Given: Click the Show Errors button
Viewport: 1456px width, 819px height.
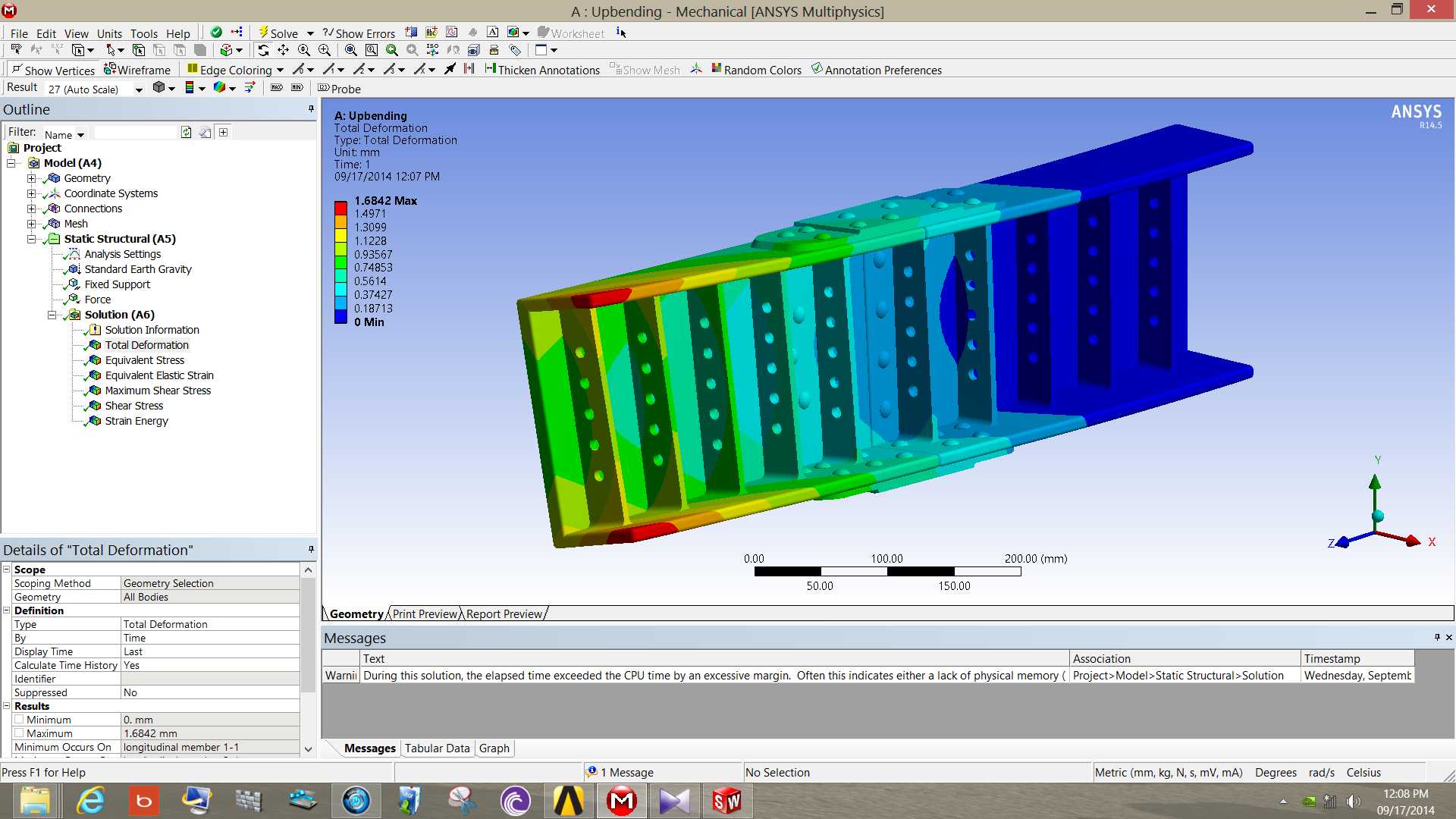Looking at the screenshot, I should pos(359,33).
